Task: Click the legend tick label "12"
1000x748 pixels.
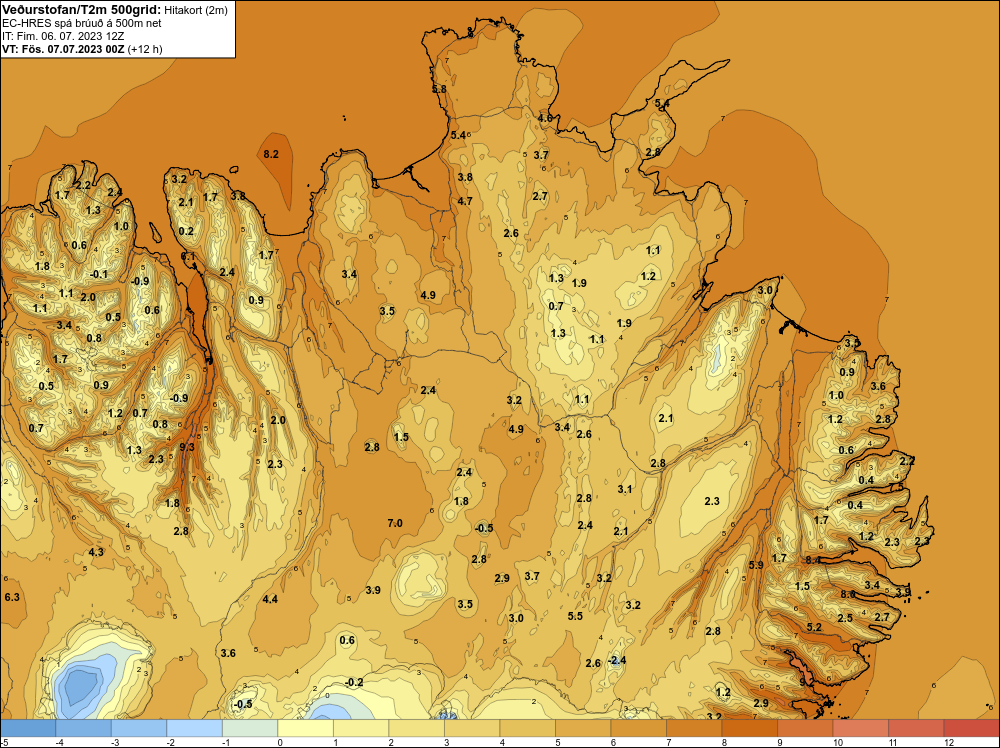Action: pyautogui.click(x=949, y=742)
